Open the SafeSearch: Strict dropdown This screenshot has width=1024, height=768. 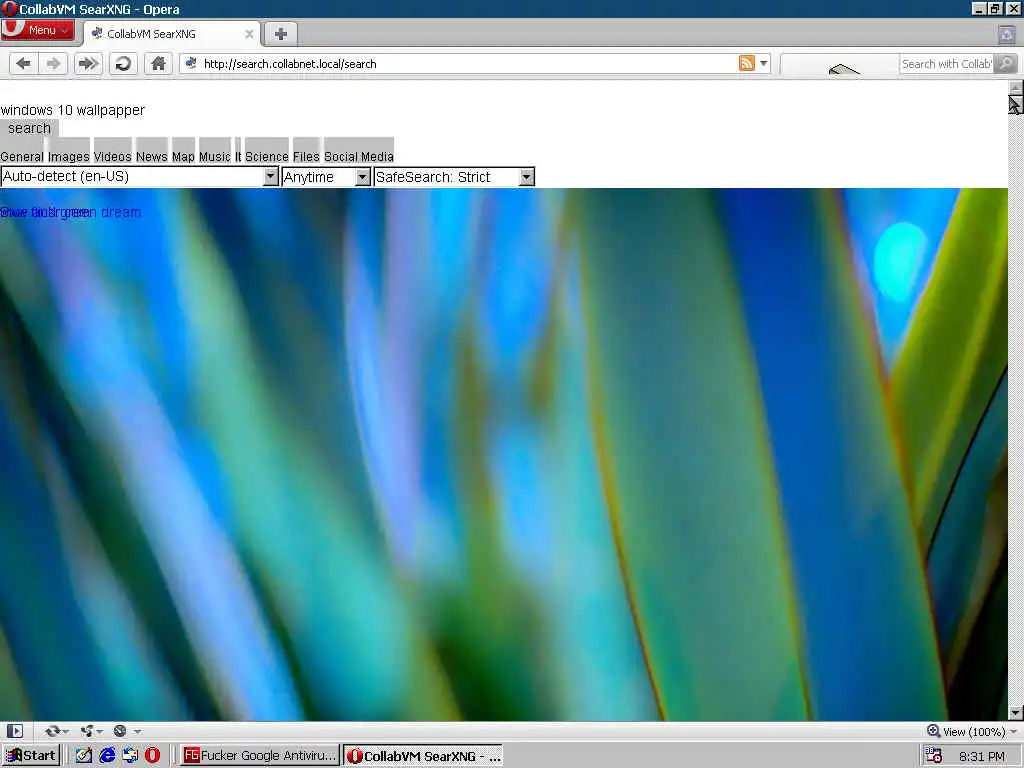click(454, 177)
